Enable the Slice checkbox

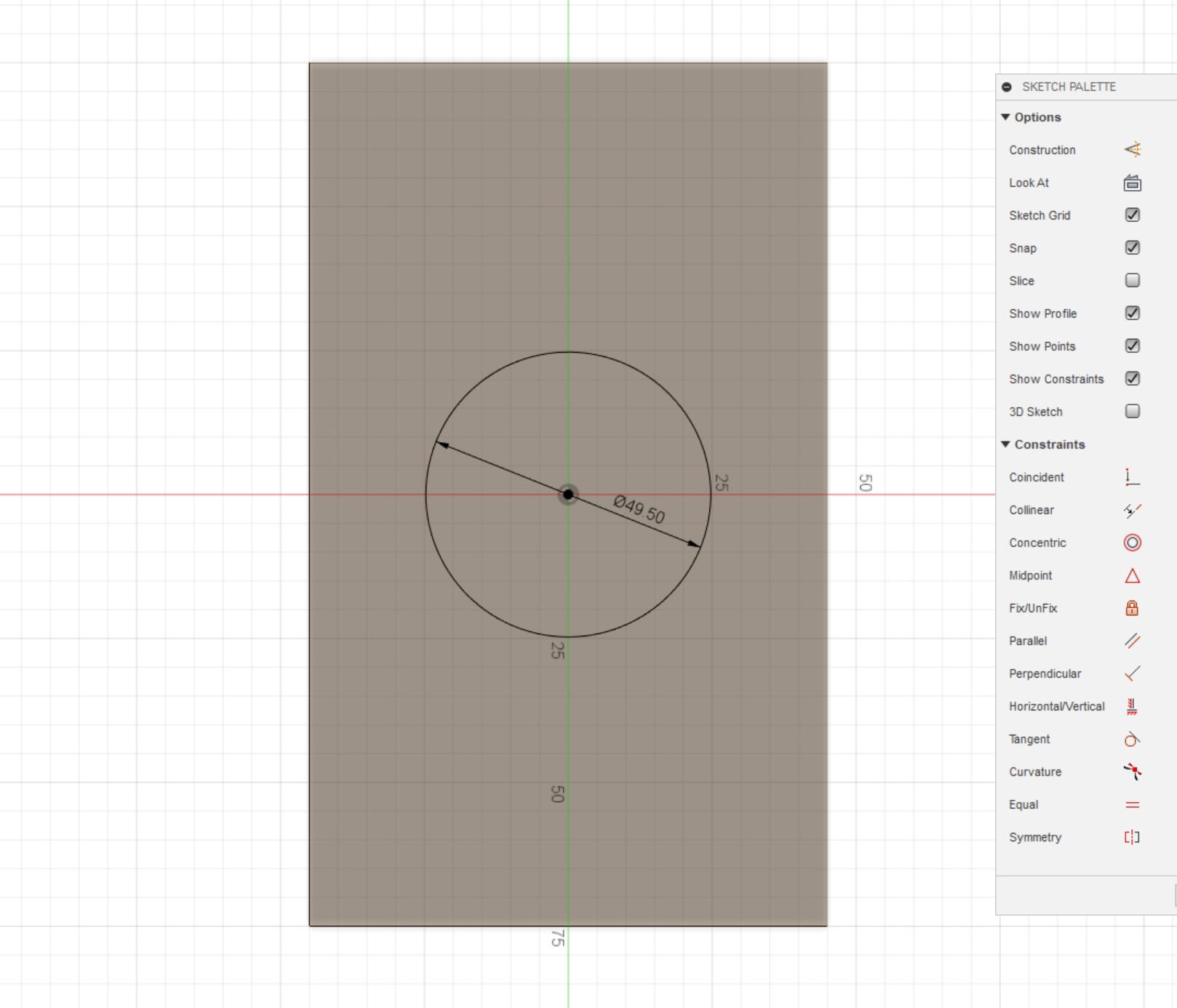[x=1132, y=281]
